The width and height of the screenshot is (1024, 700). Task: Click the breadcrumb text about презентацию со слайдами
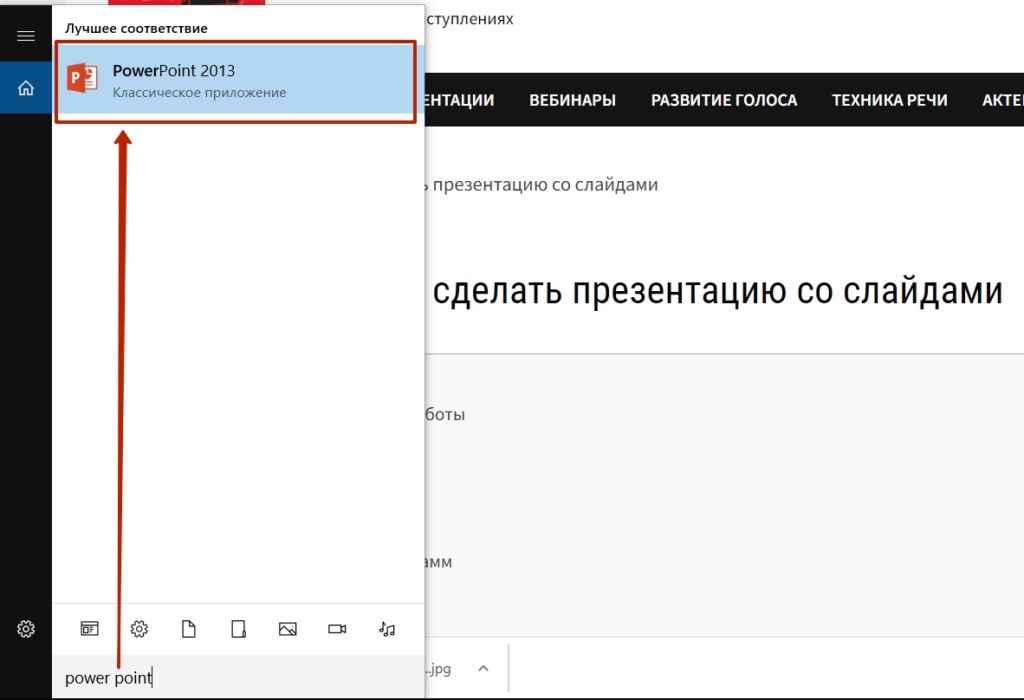pos(540,185)
